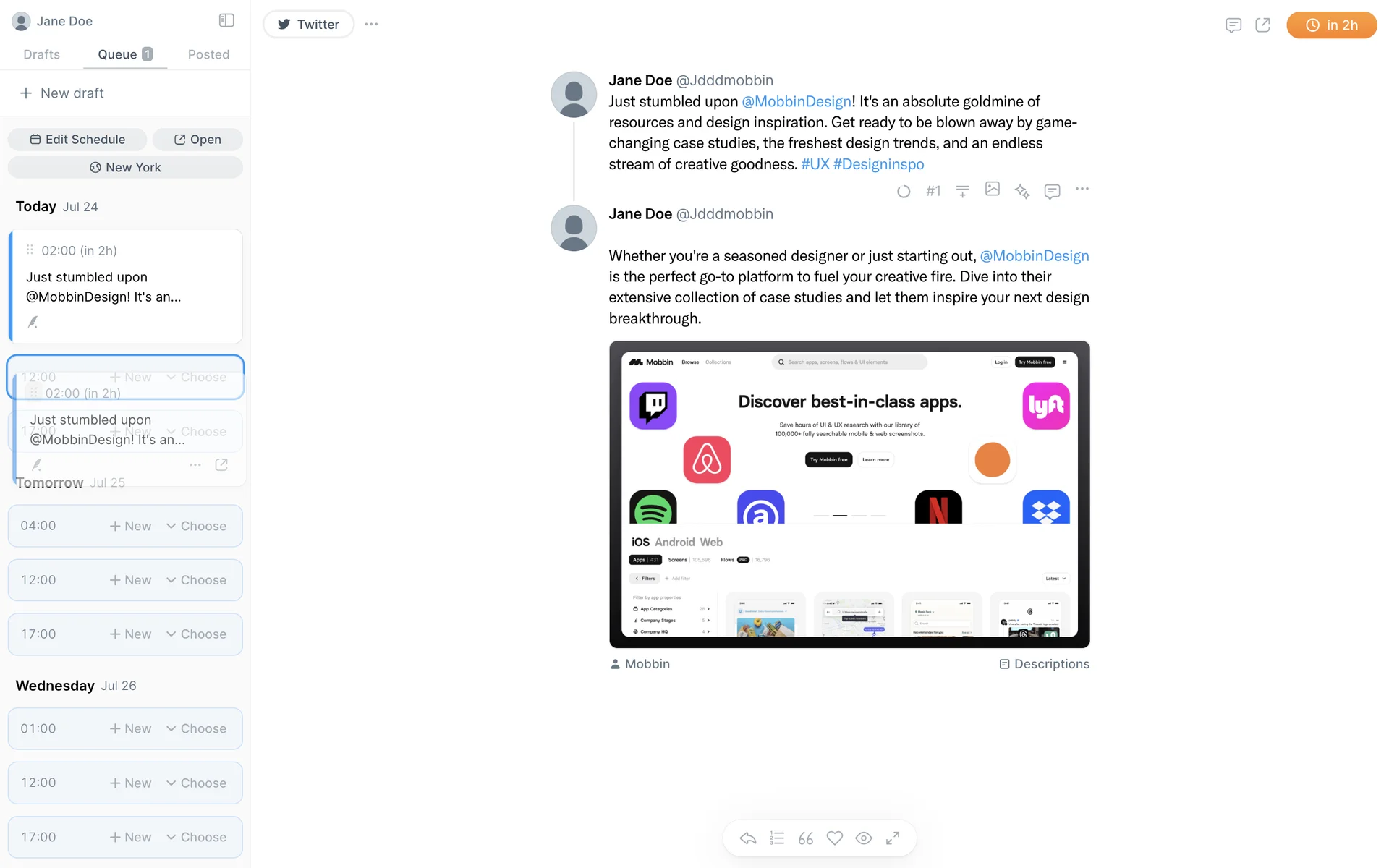Viewport: 1389px width, 868px height.
Task: Switch to the Drafts tab
Action: (41, 54)
